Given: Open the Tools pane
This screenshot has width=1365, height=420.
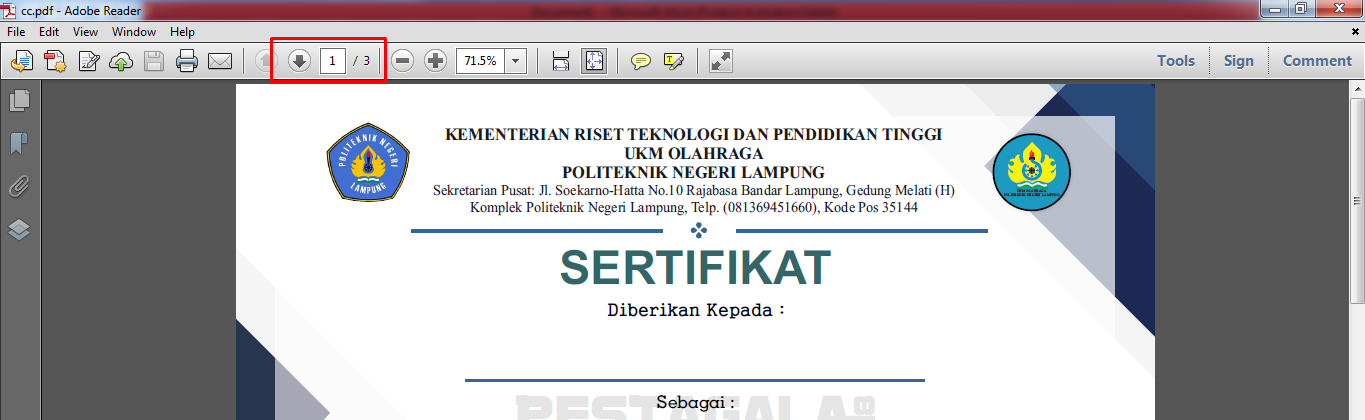Looking at the screenshot, I should click(x=1176, y=61).
